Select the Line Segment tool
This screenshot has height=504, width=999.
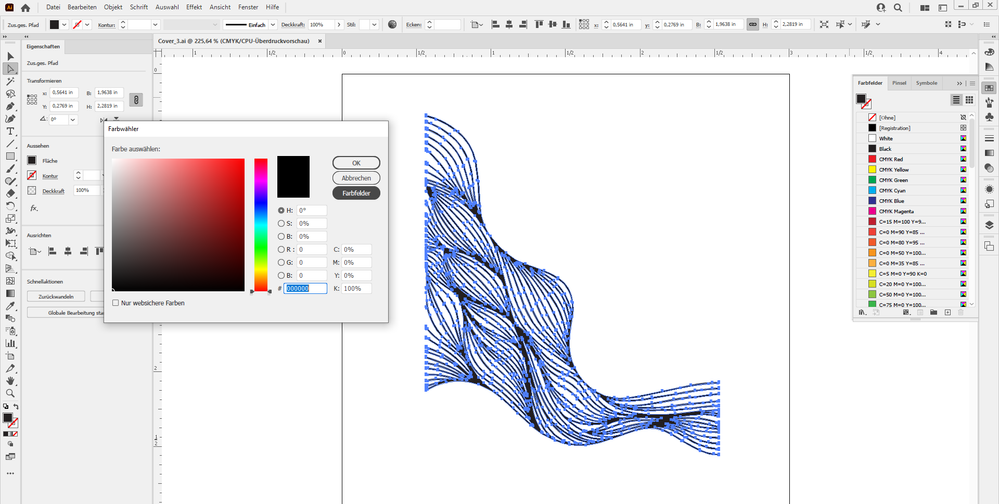10,144
